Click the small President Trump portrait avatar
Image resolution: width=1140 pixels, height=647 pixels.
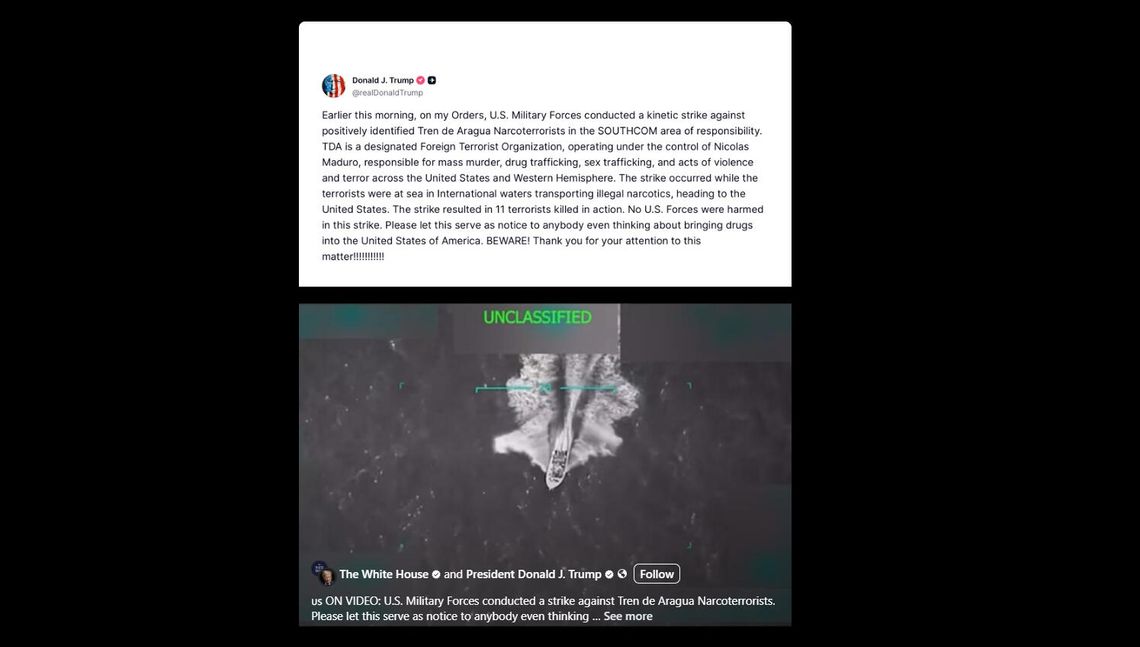tap(328, 577)
